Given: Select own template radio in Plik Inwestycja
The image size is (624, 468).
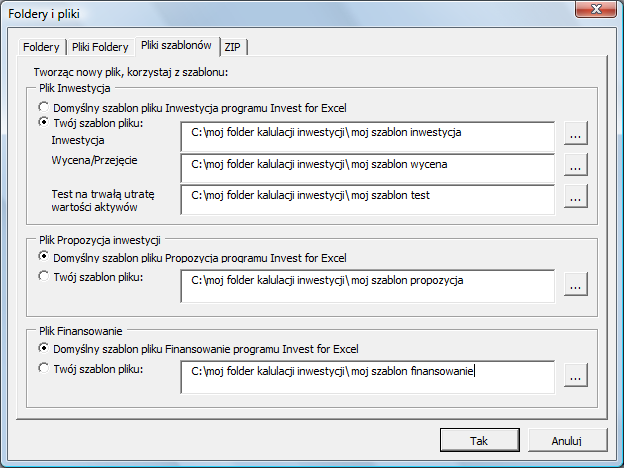Looking at the screenshot, I should (x=43, y=122).
